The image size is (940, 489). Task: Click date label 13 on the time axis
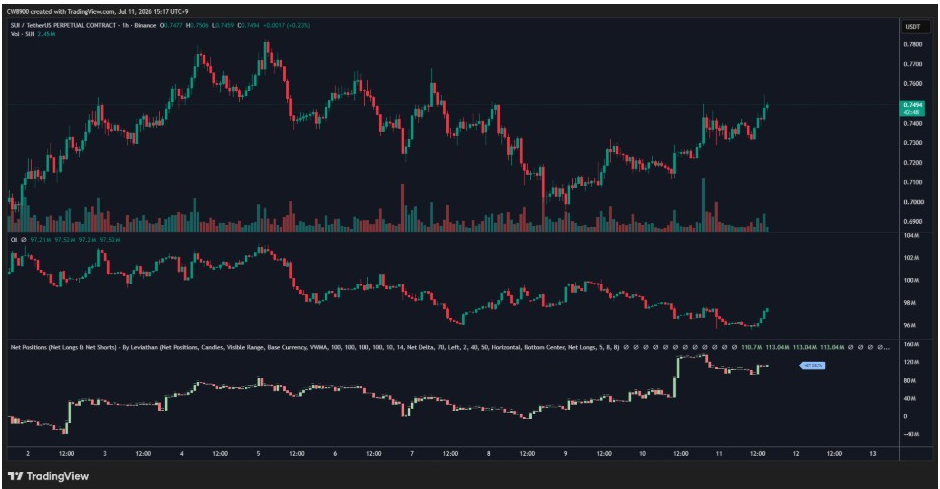coord(873,454)
